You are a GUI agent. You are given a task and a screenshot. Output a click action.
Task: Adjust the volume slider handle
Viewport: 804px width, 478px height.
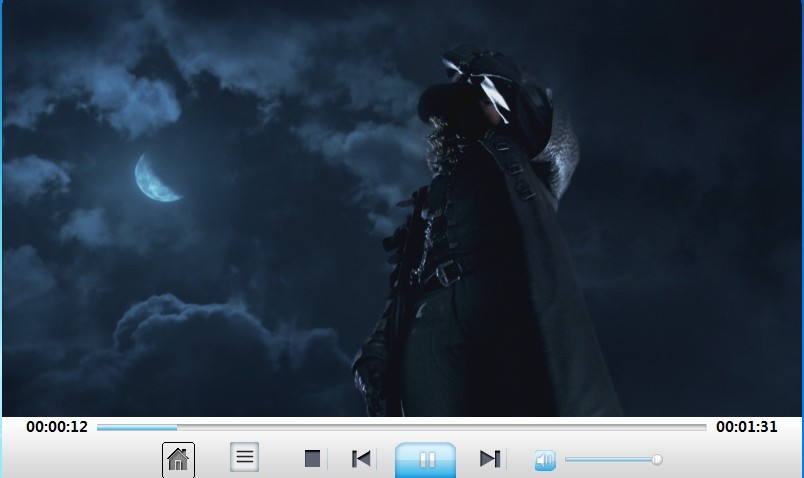click(x=657, y=460)
